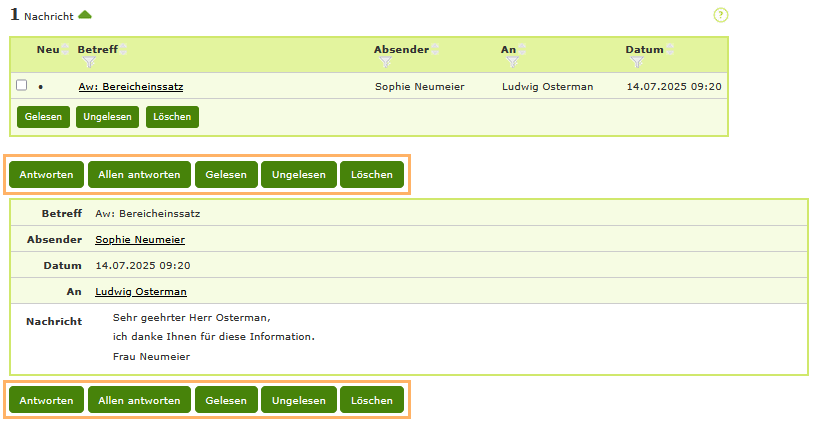Open the Datum column filter
814x422 pixels.
(x=636, y=62)
